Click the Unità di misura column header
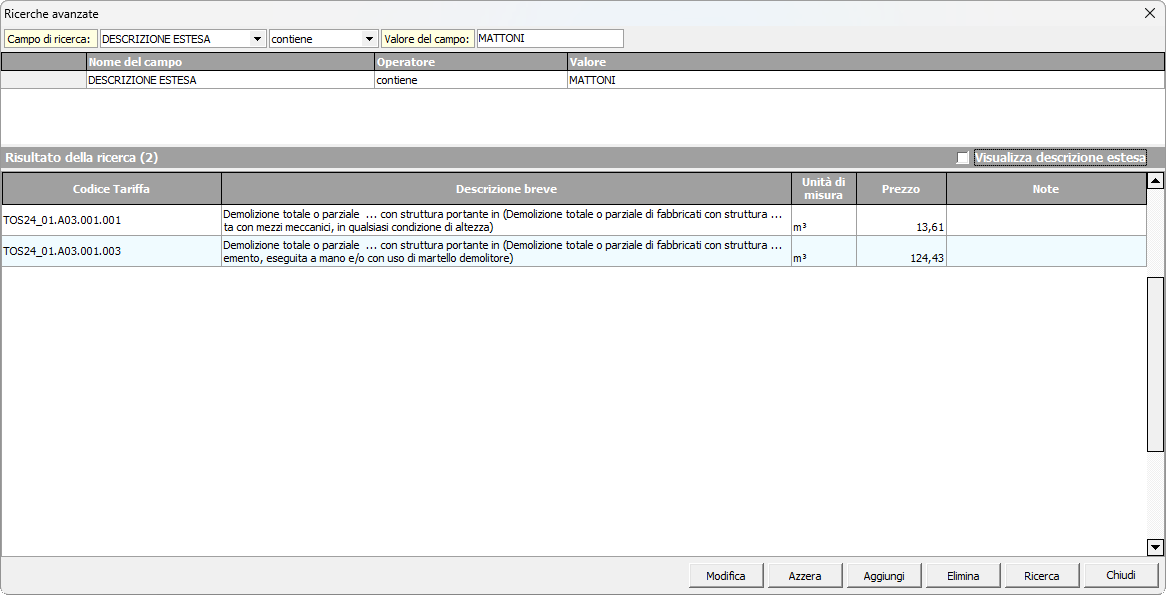Screen dimensions: 1166x595 coord(823,189)
